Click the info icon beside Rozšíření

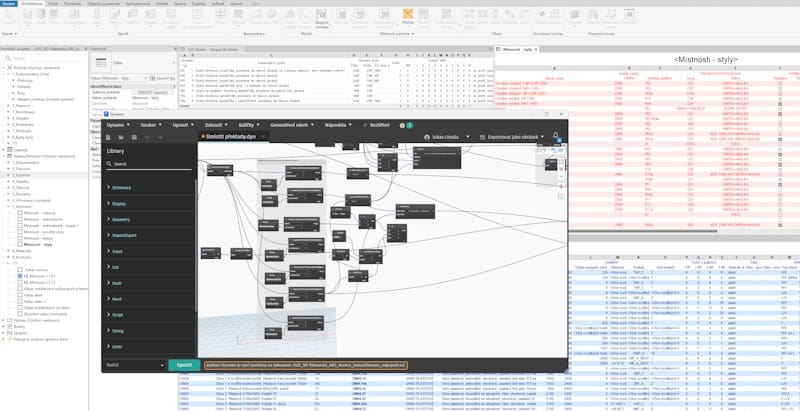(402, 125)
